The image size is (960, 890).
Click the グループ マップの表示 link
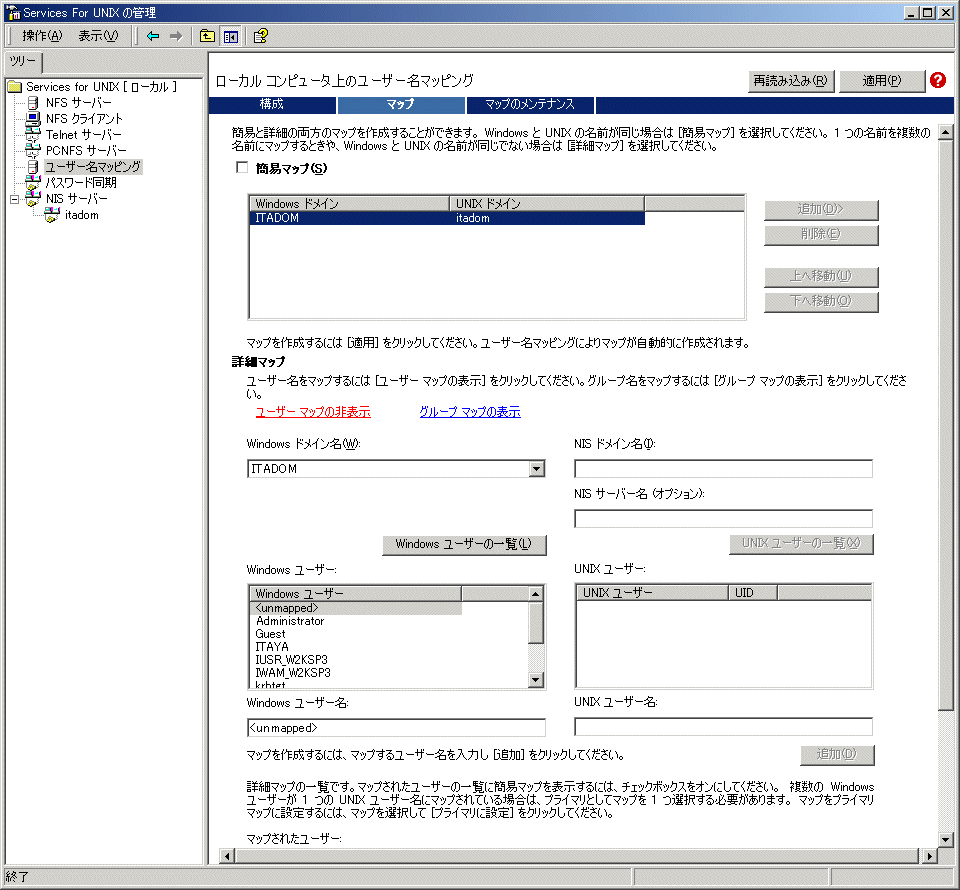point(470,412)
